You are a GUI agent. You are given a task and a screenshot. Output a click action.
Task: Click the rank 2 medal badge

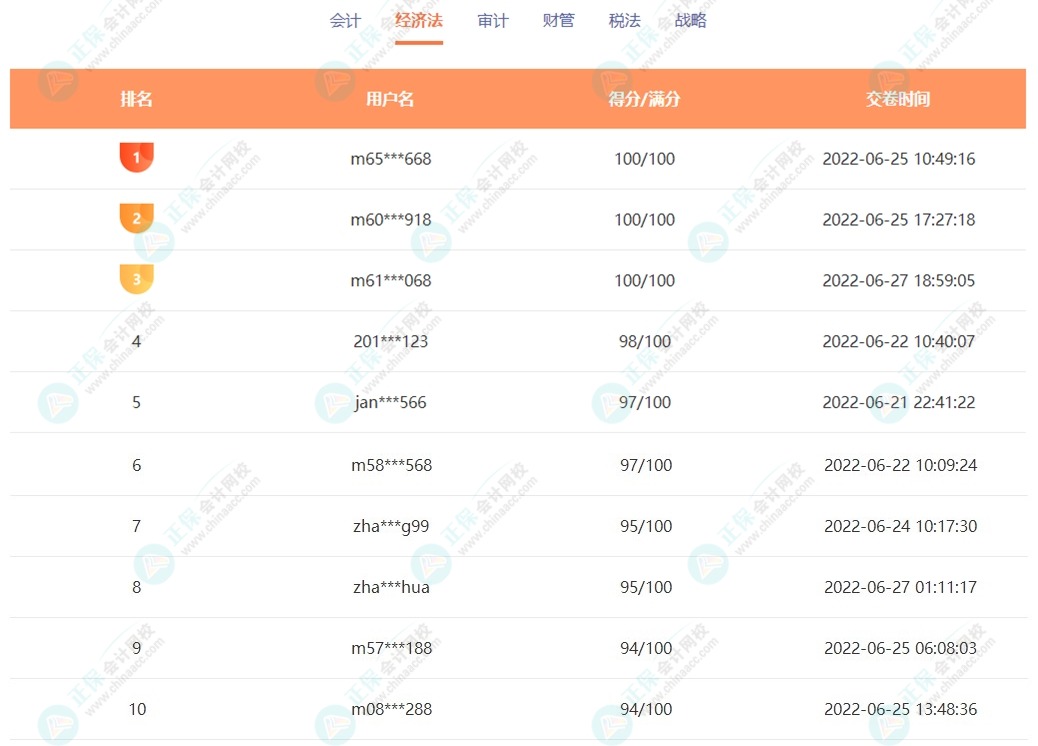click(x=136, y=218)
